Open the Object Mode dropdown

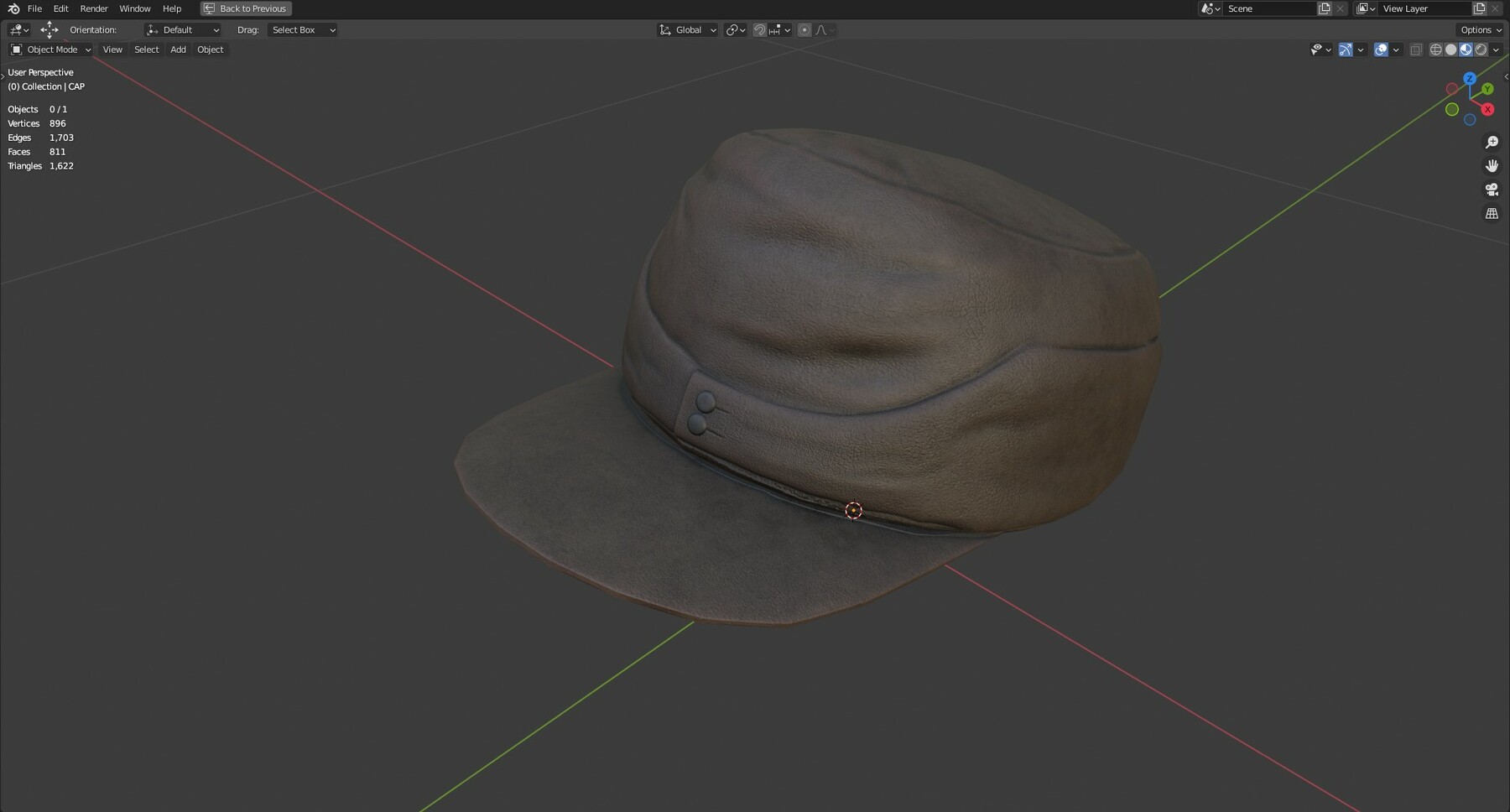(50, 49)
